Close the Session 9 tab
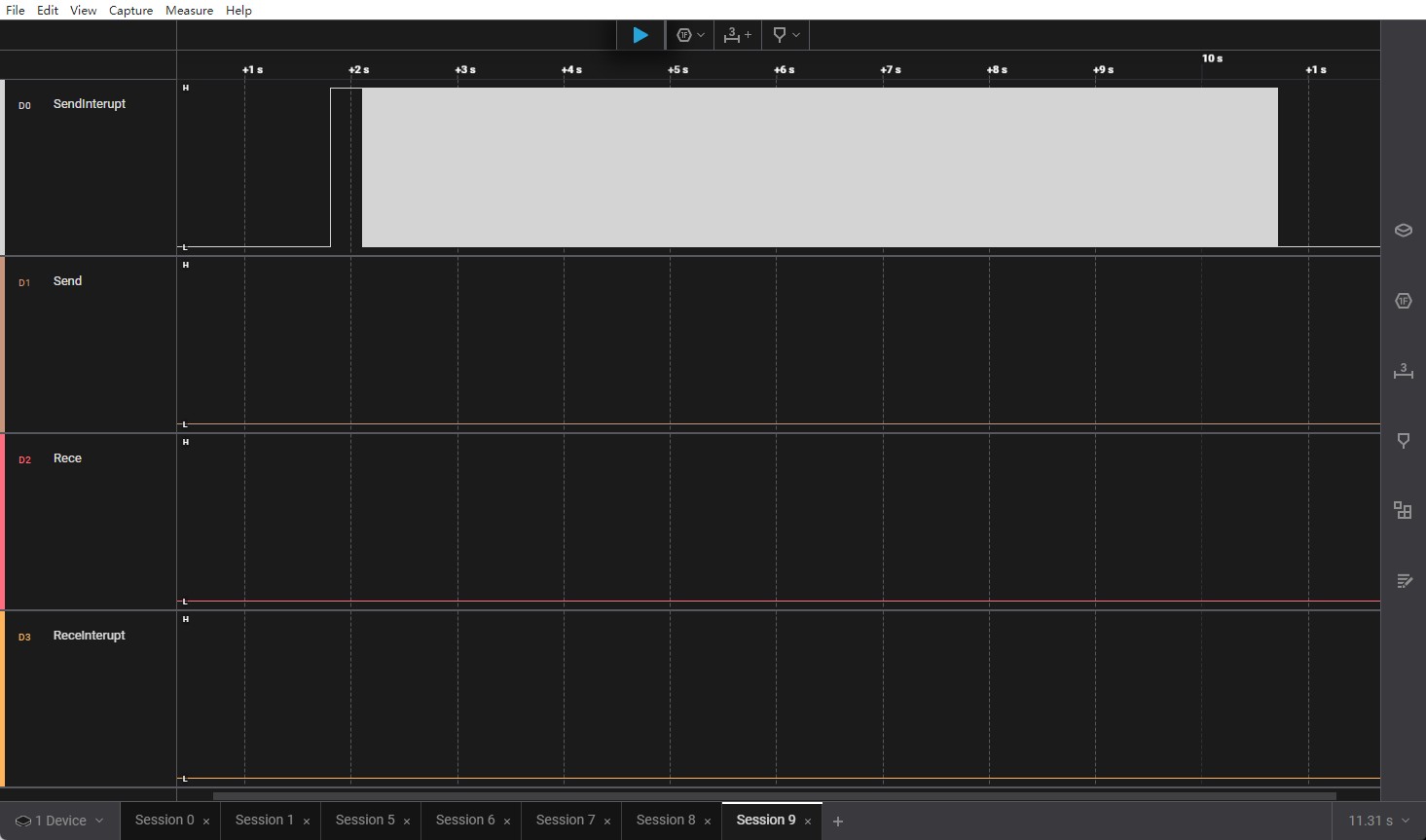The width and height of the screenshot is (1426, 840). [x=808, y=822]
